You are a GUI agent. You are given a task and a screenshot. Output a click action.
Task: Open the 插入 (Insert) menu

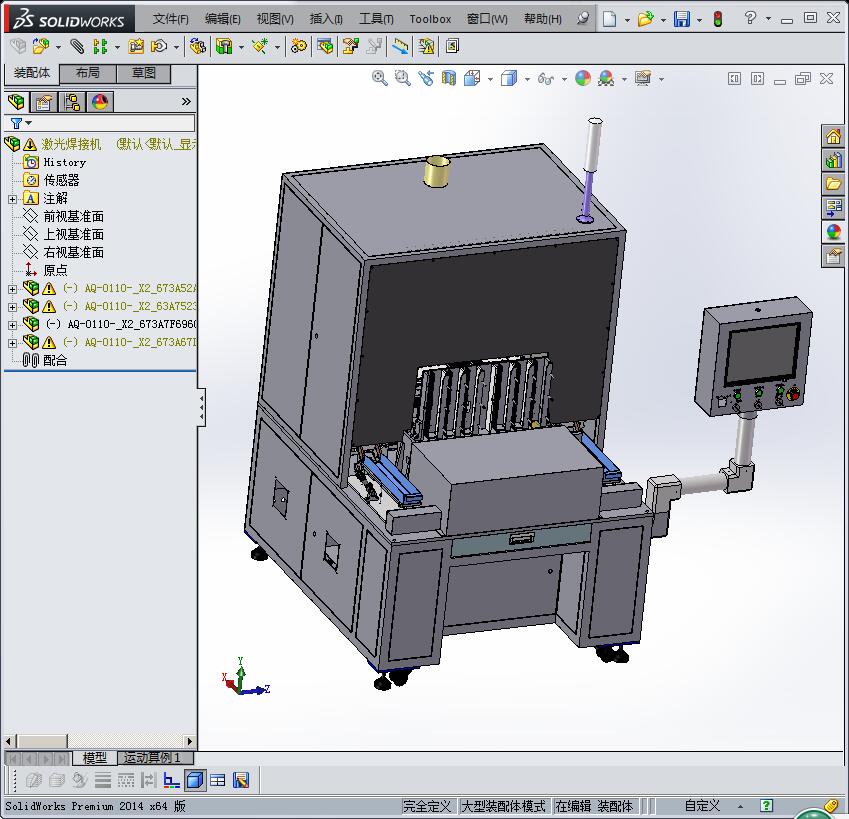coord(326,19)
